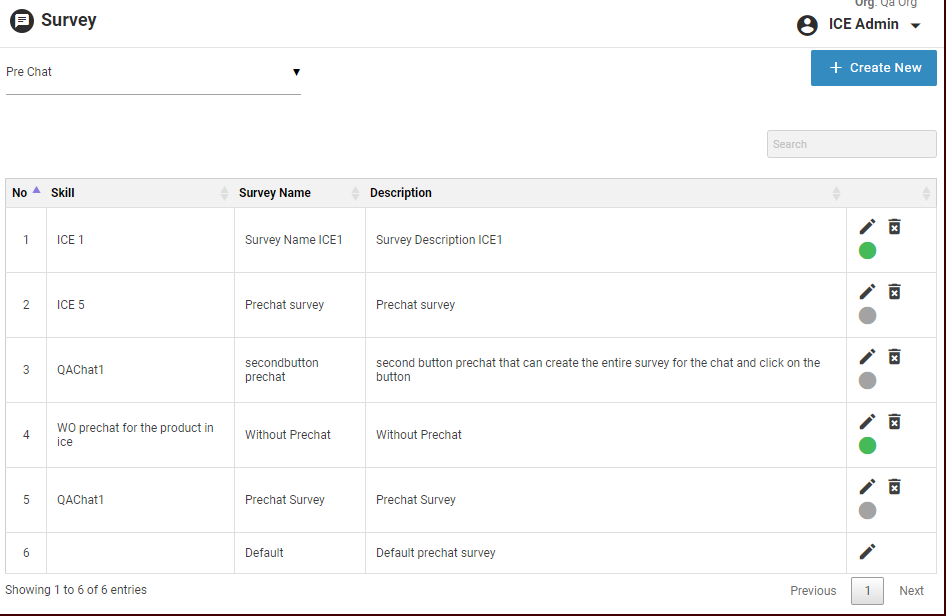
Task: Go to Next page of entries
Action: point(911,591)
